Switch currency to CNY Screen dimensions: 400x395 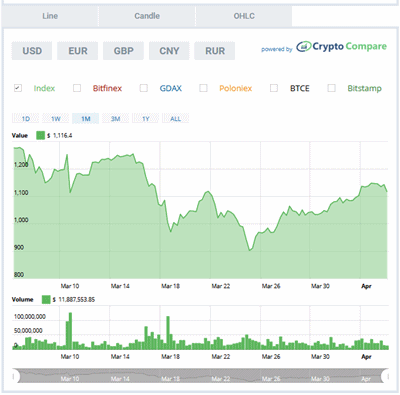click(x=169, y=51)
